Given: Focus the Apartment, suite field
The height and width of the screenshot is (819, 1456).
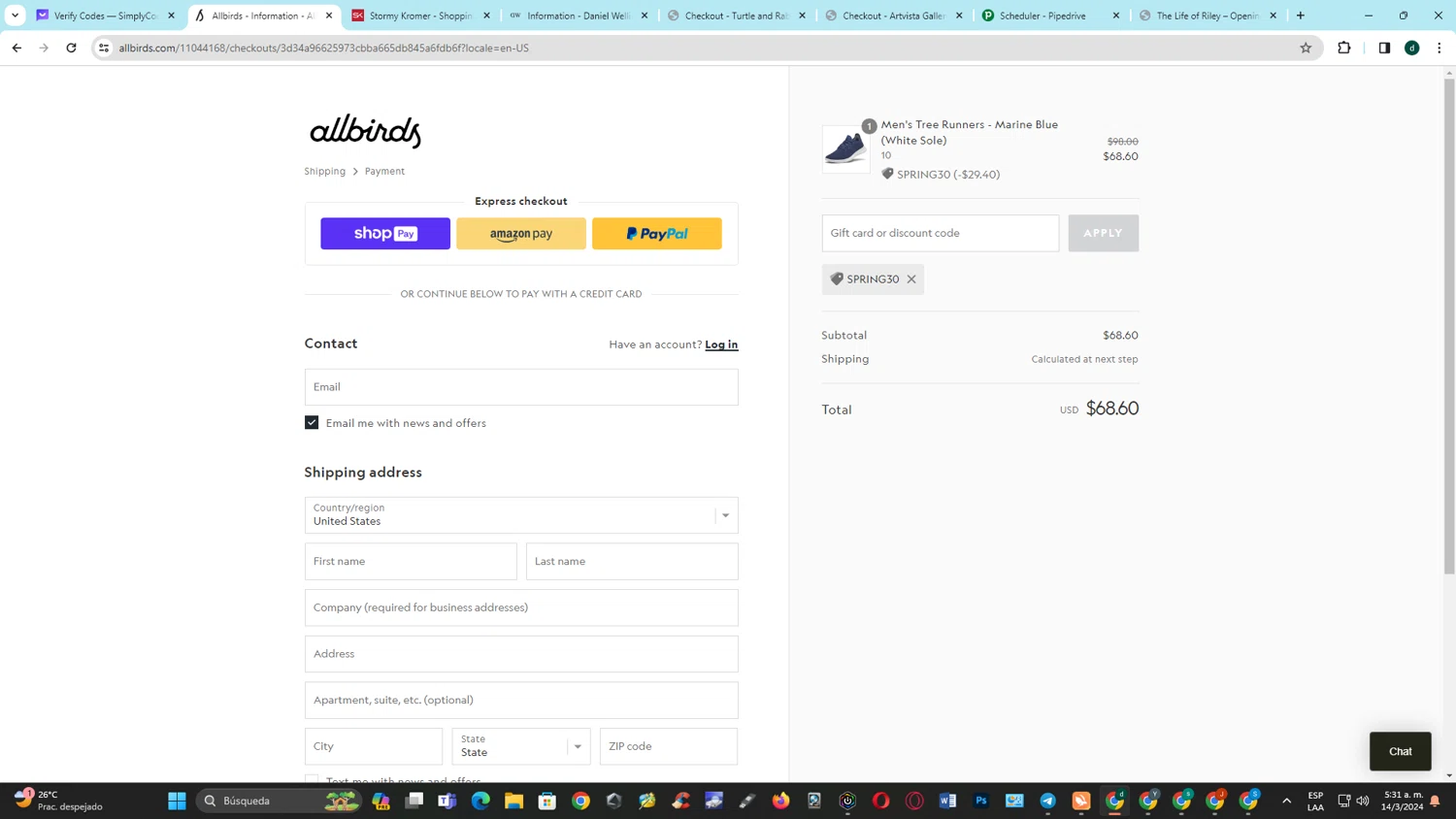Looking at the screenshot, I should (x=521, y=701).
